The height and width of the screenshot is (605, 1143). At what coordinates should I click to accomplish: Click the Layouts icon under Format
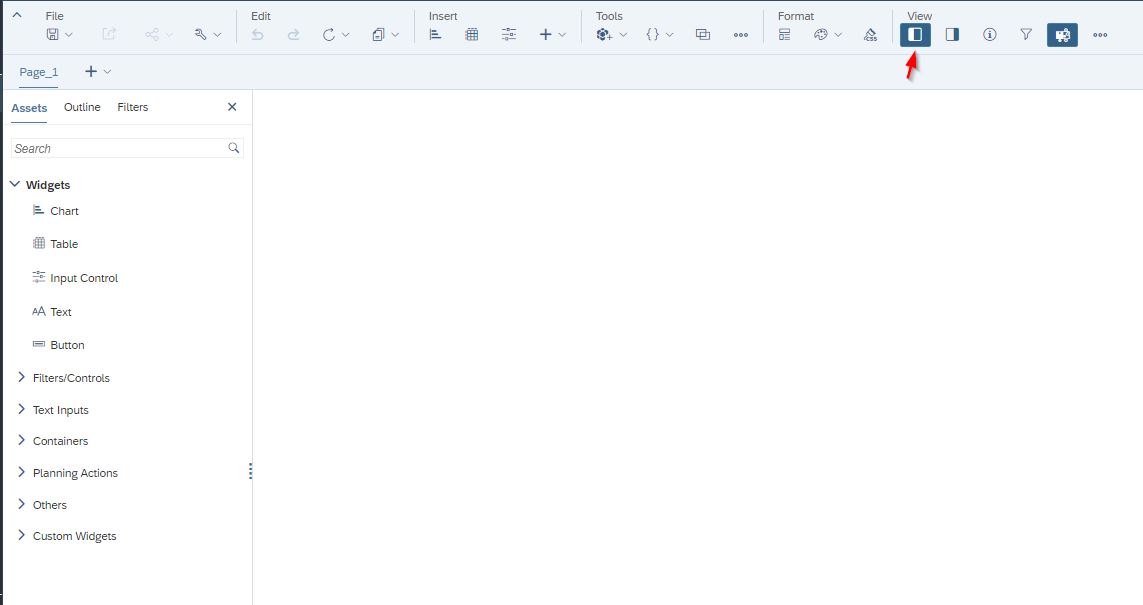coord(784,34)
